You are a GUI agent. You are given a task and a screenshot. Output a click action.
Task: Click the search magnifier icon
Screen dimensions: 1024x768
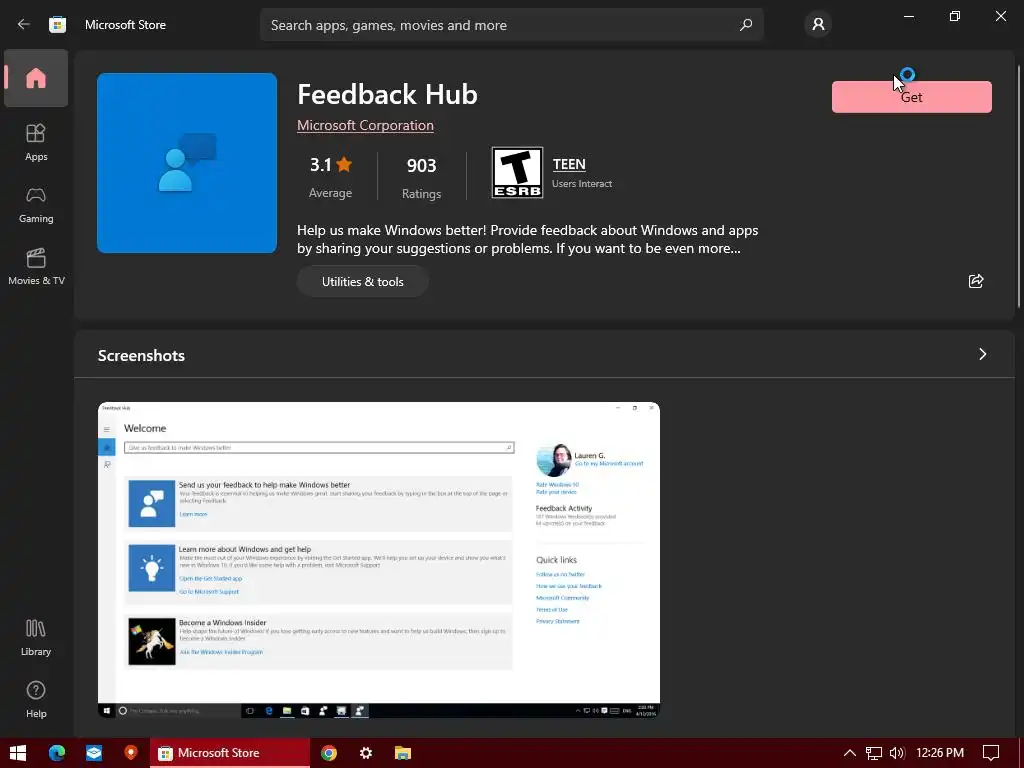(746, 25)
